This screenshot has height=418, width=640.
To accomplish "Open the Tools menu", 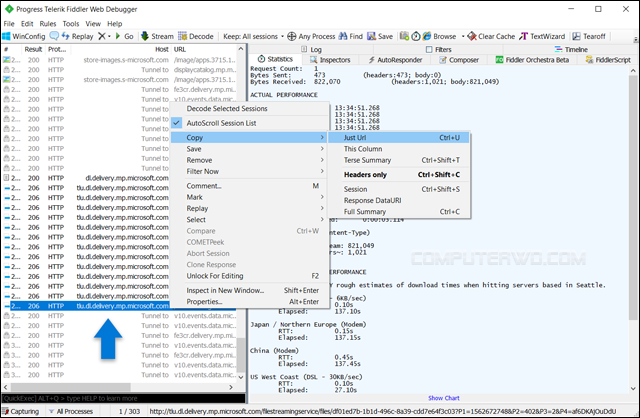I will 71,24.
